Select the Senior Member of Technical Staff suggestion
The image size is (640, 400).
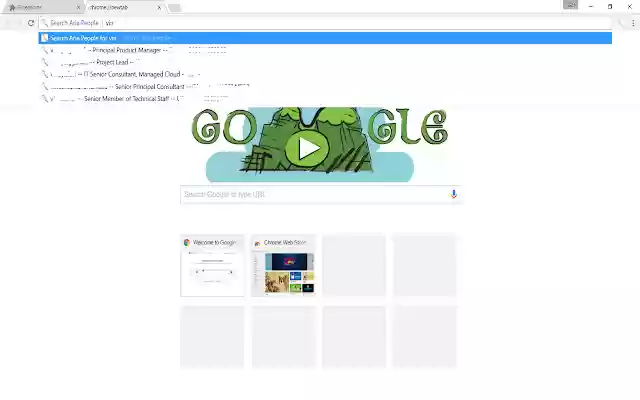click(325, 99)
